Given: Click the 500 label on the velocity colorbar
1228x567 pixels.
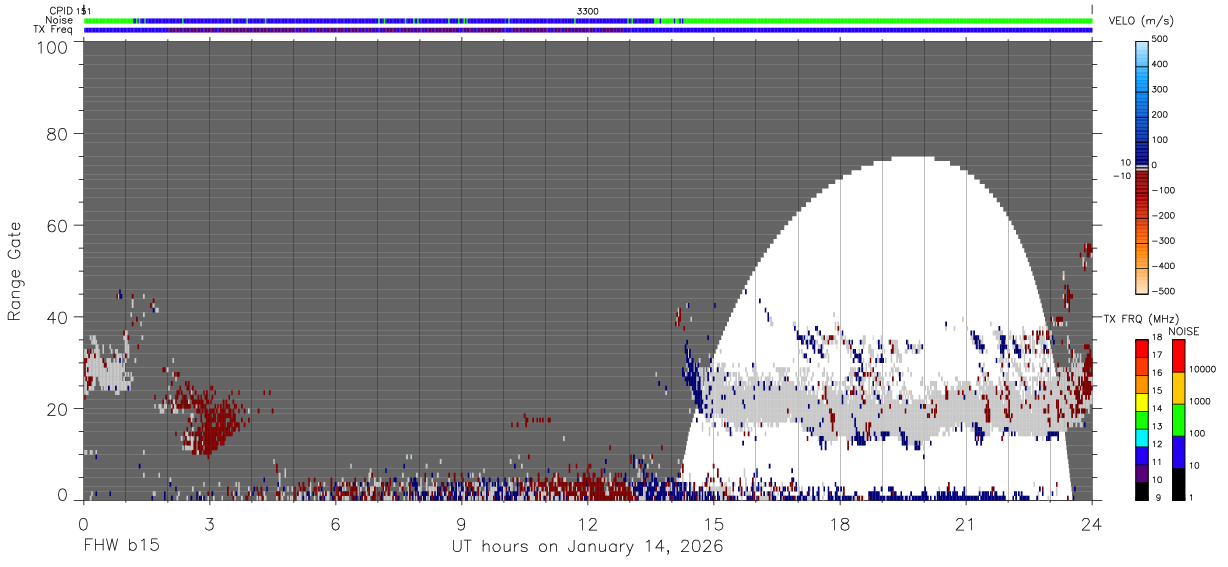Looking at the screenshot, I should pos(1161,40).
